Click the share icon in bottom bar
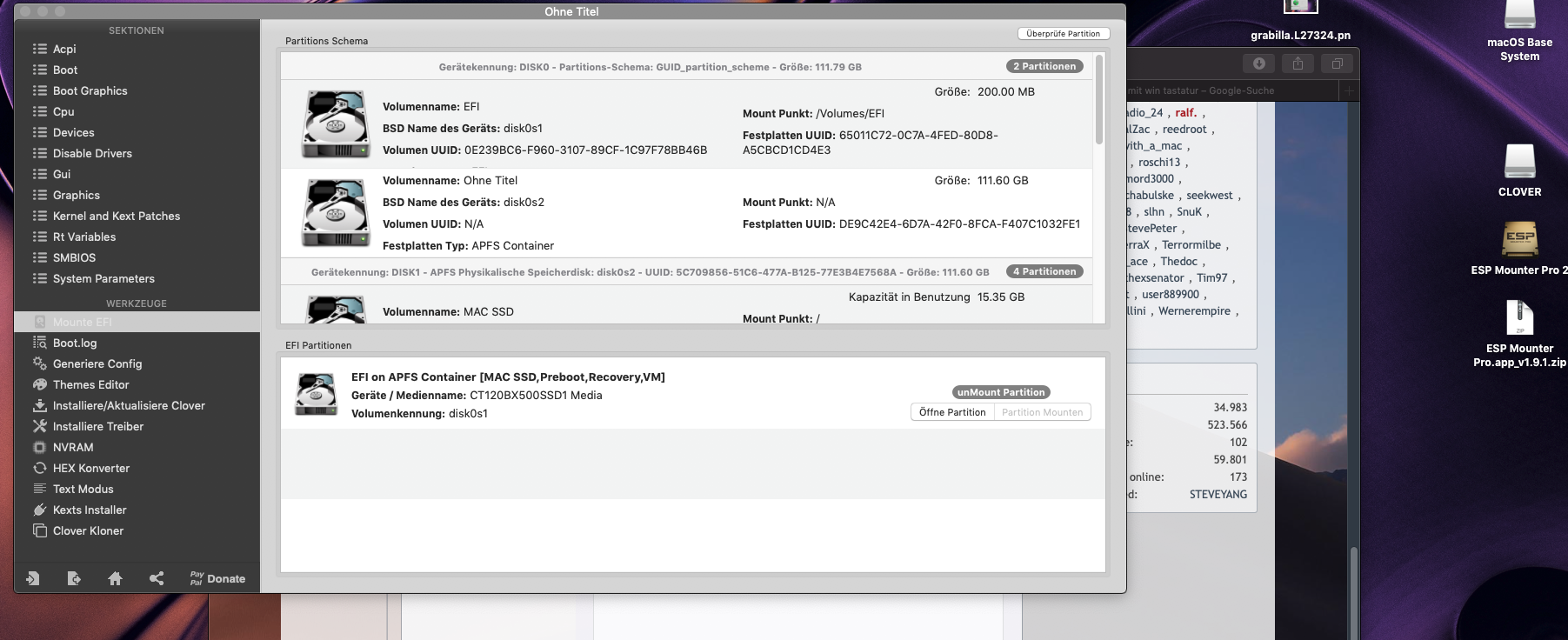Image resolution: width=1568 pixels, height=640 pixels. (x=157, y=578)
